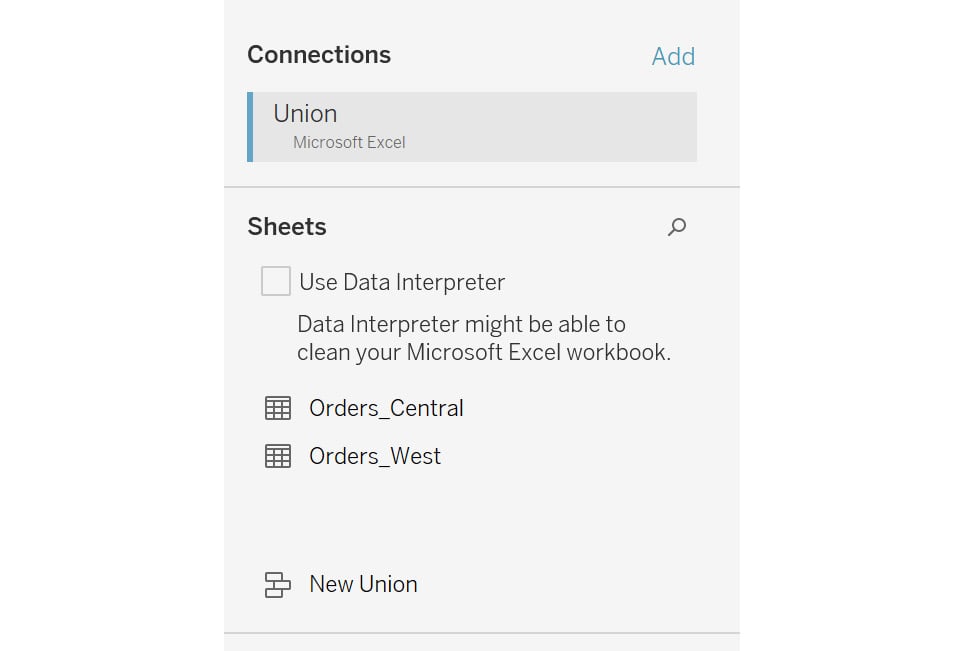Select the Orders_Central table grid icon
This screenshot has width=963, height=651.
click(x=278, y=408)
